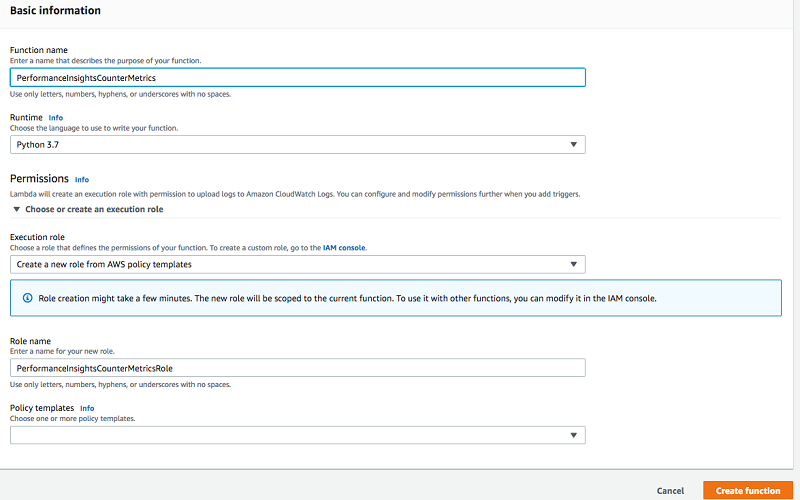This screenshot has width=800, height=500.
Task: Click the Cancel button
Action: pyautogui.click(x=670, y=491)
